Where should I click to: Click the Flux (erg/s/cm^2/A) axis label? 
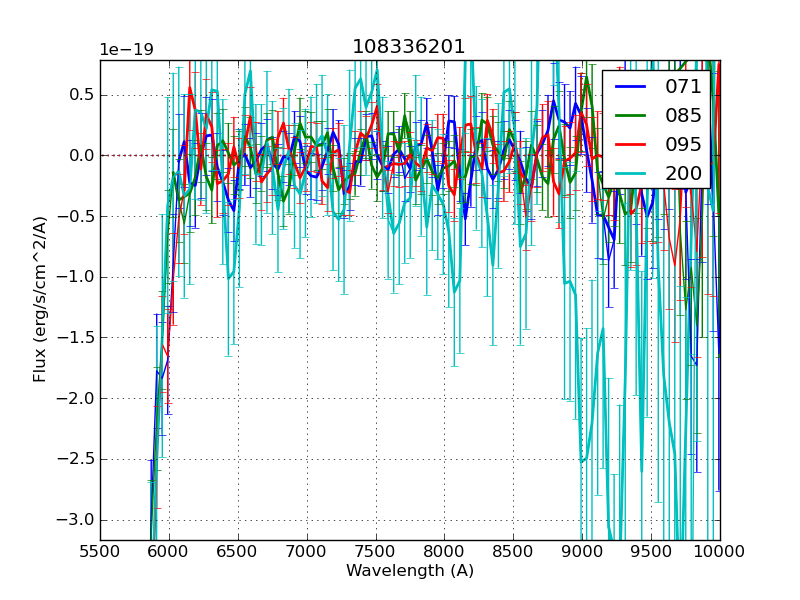40,299
